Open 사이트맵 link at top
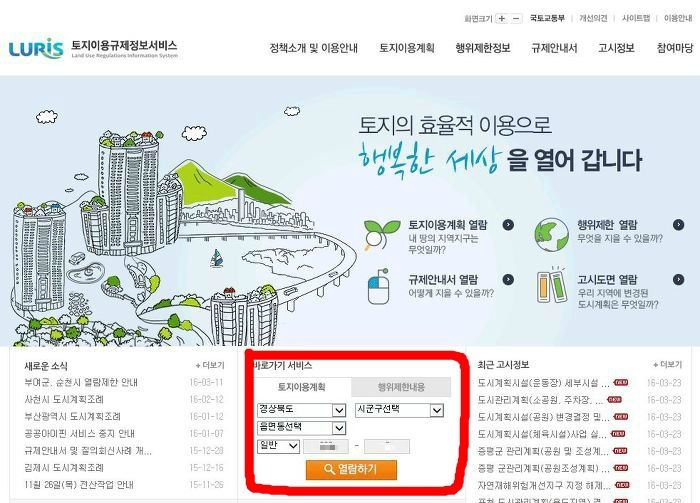Viewport: 700px width, 503px height. 636,18
